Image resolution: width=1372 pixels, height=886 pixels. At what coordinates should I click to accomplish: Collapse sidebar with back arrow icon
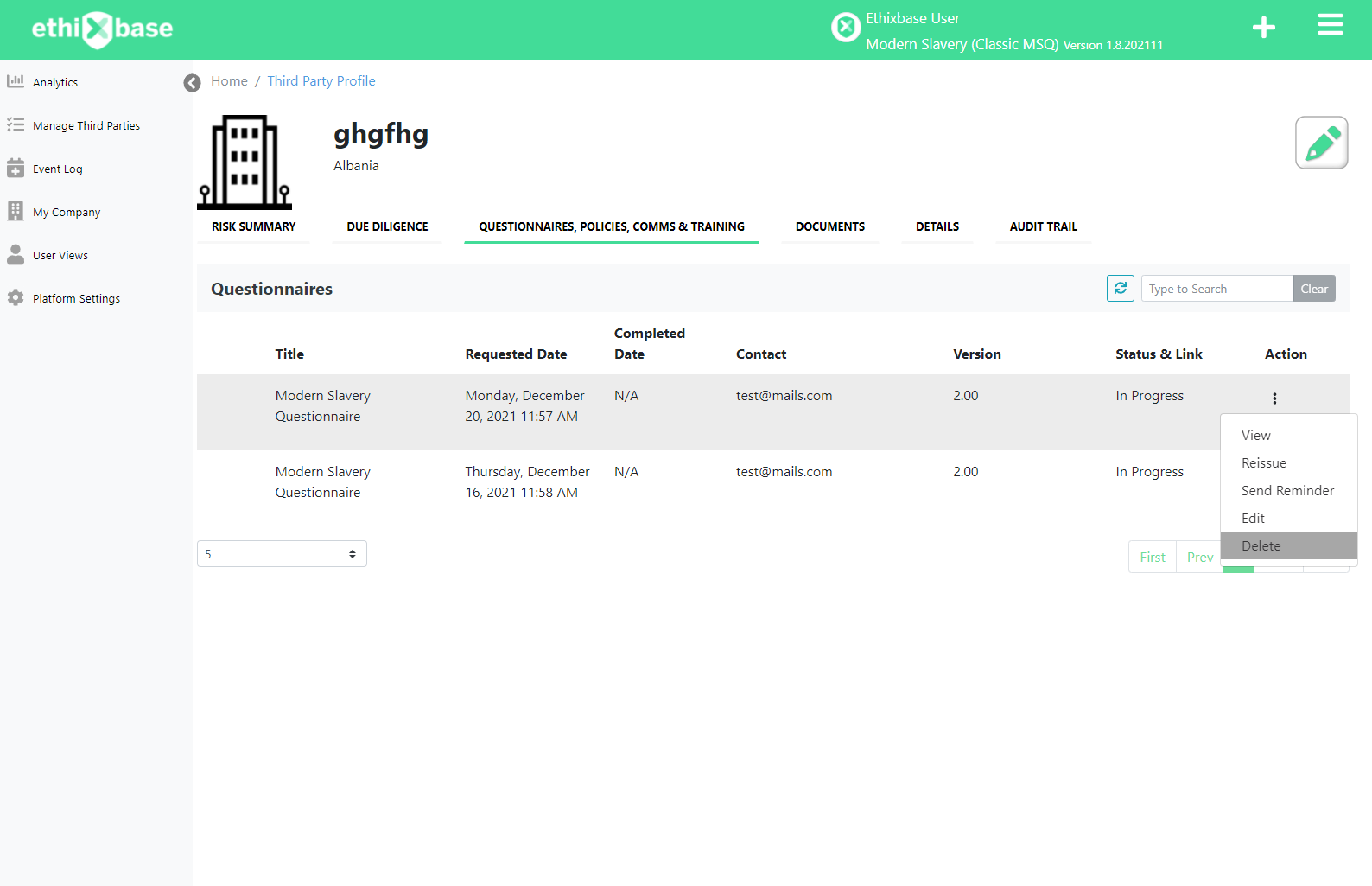(192, 82)
